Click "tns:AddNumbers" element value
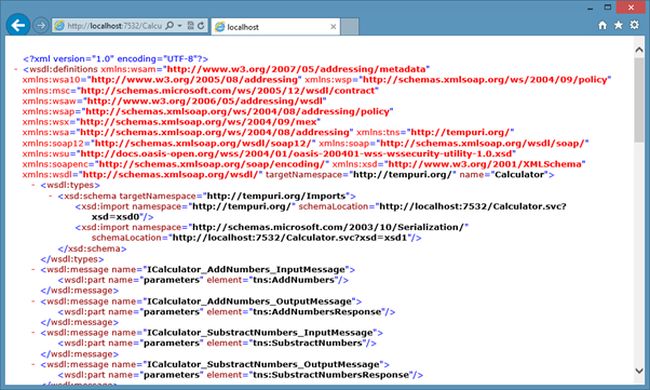 [x=294, y=280]
